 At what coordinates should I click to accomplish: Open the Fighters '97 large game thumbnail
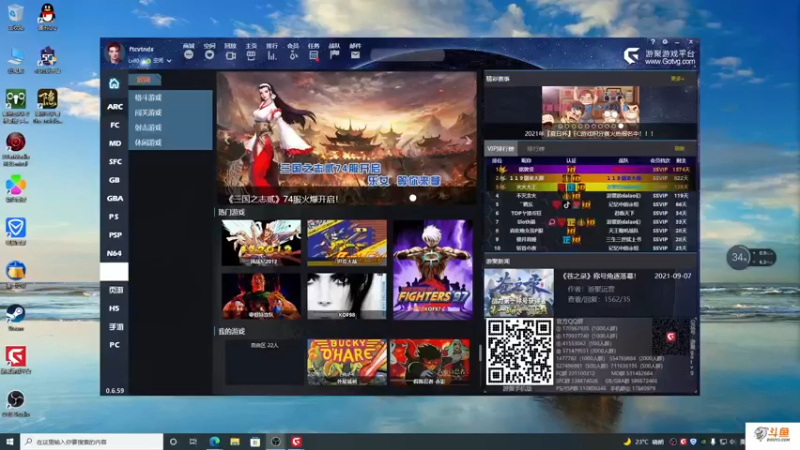(433, 270)
